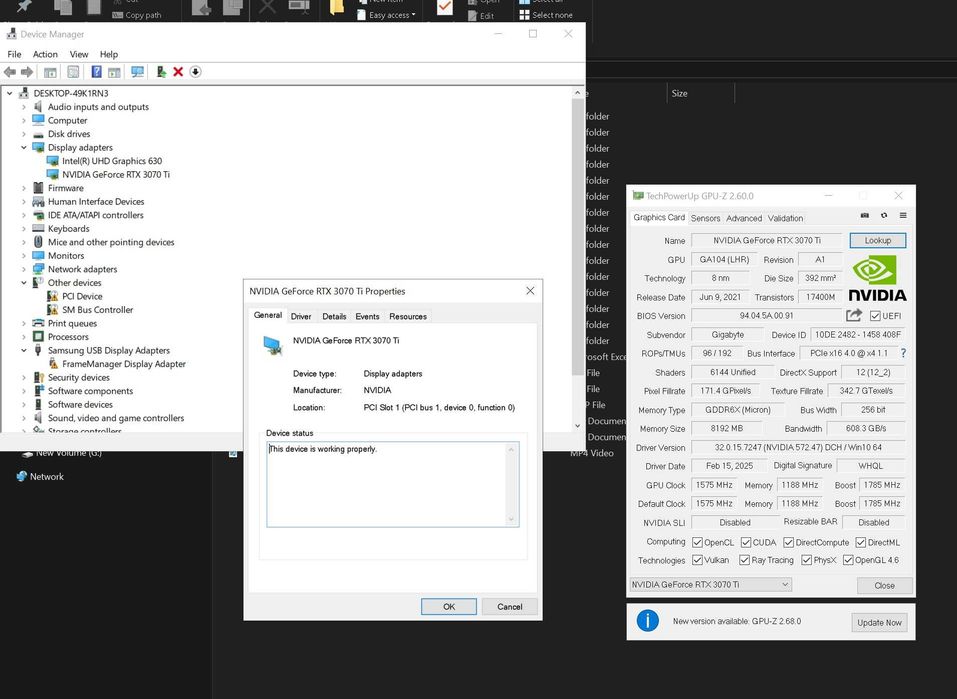Open the Driver tab in Properties

[301, 316]
